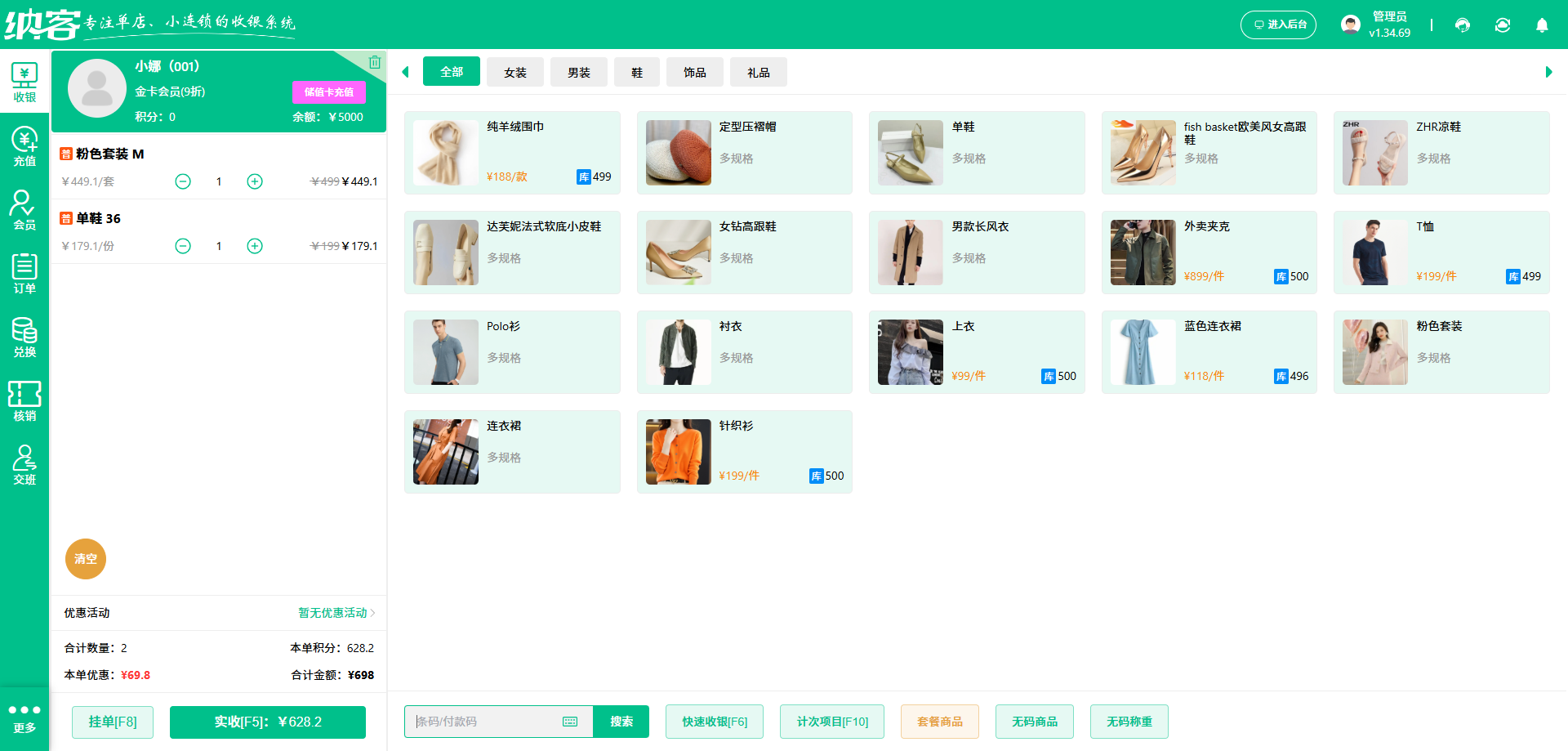Click the trash icon on member card
This screenshot has height=751, width=1568.
[375, 62]
